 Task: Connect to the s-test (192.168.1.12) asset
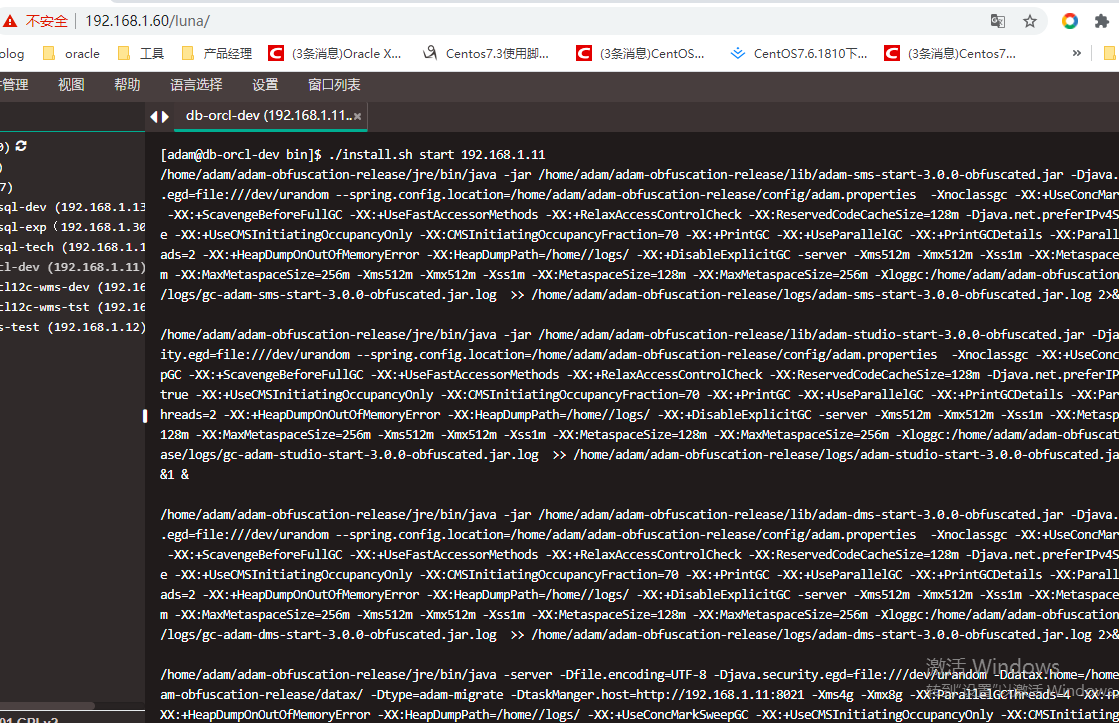(x=73, y=327)
